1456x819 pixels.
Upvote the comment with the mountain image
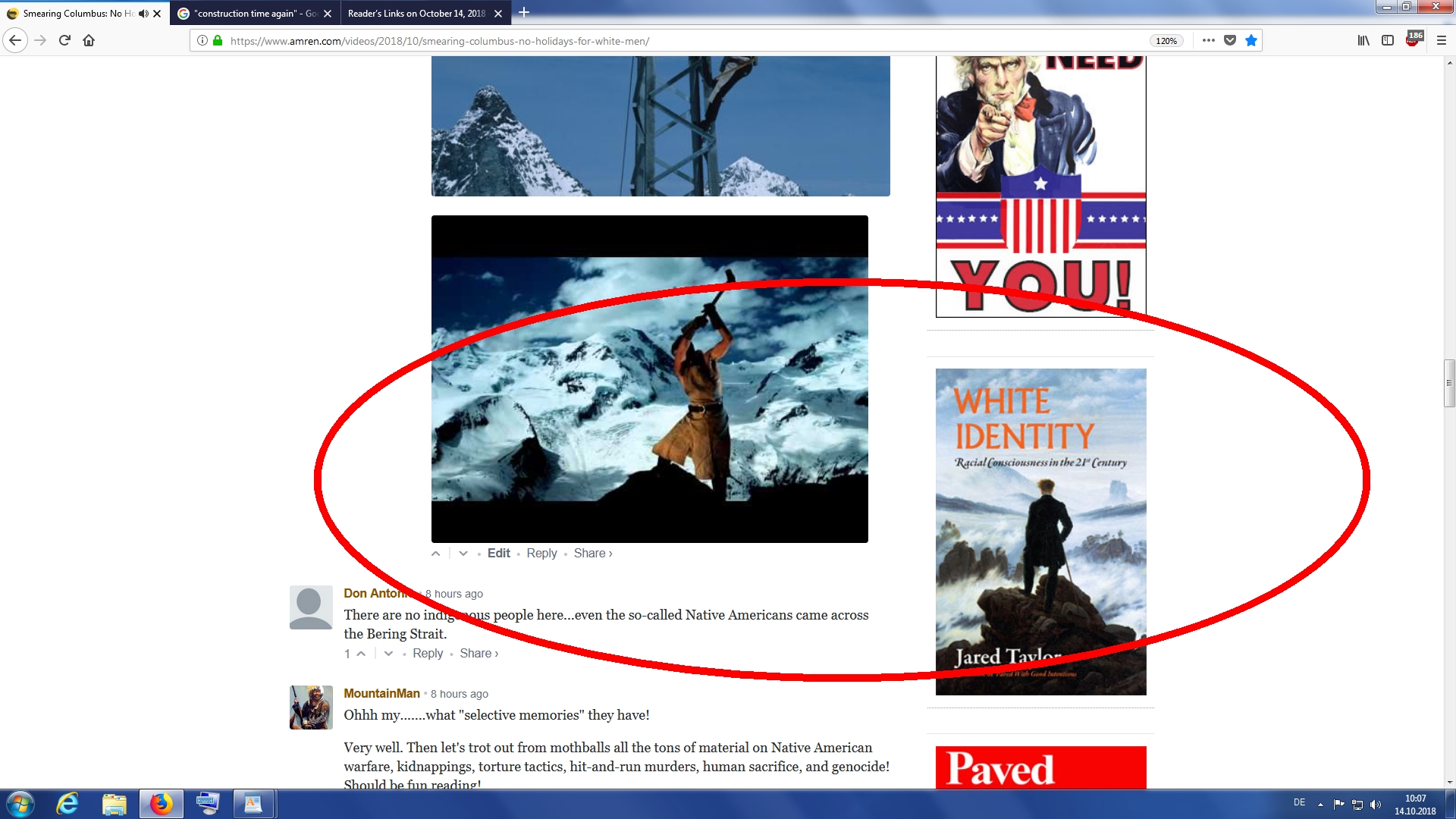click(x=436, y=554)
